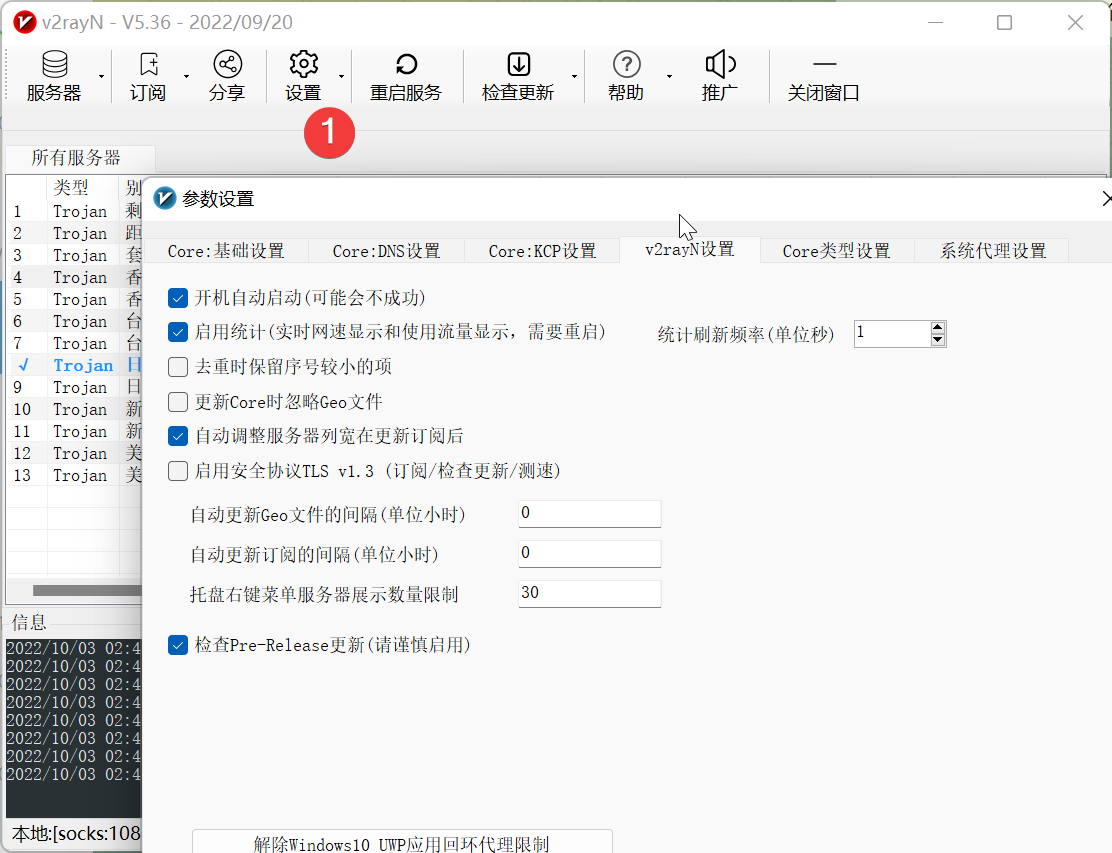Select server row 10 Trojan
The image size is (1112, 853).
pos(74,409)
